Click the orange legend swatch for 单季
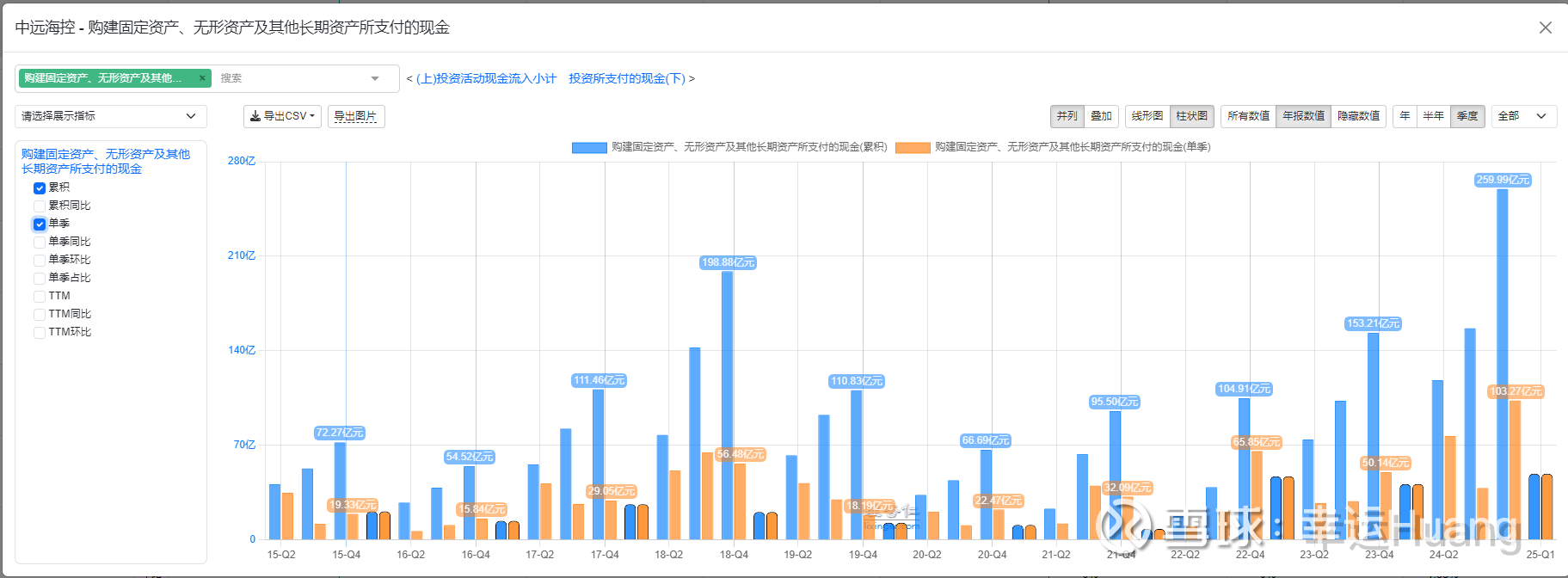The width and height of the screenshot is (1568, 578). click(x=913, y=147)
